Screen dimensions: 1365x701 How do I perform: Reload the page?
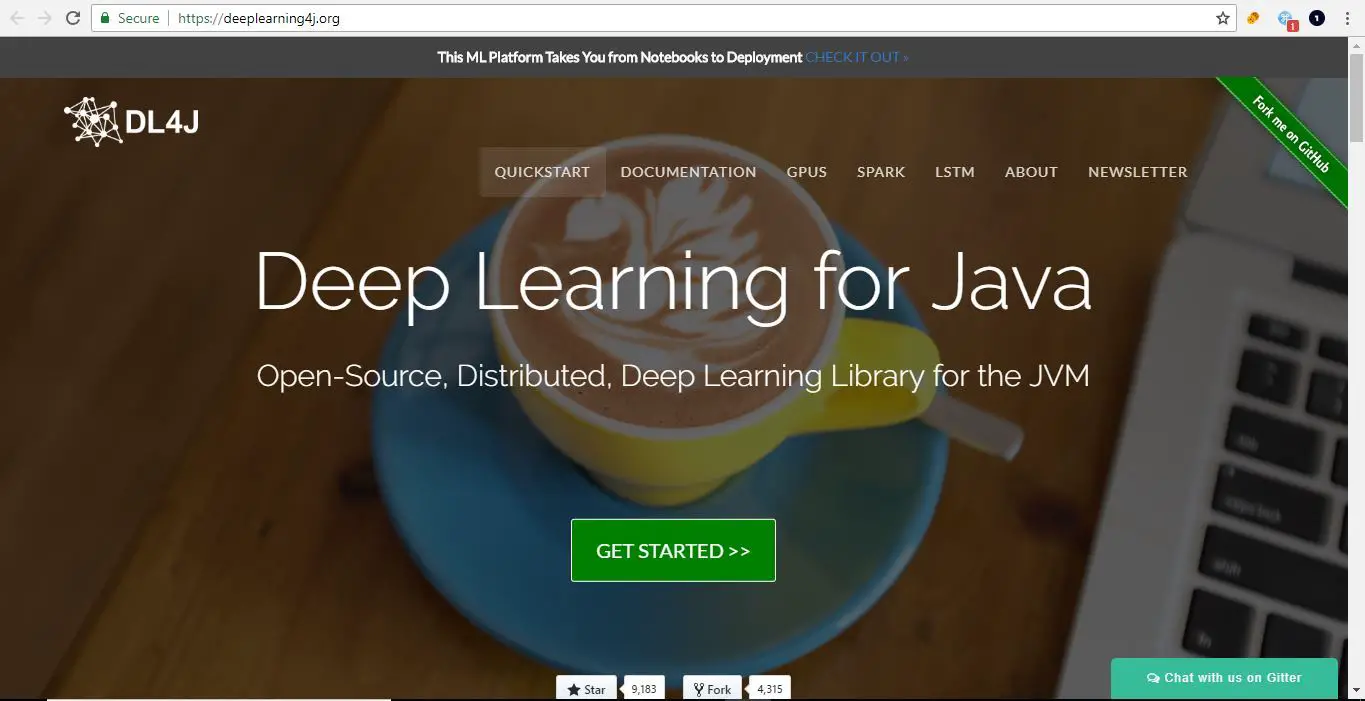coord(72,18)
